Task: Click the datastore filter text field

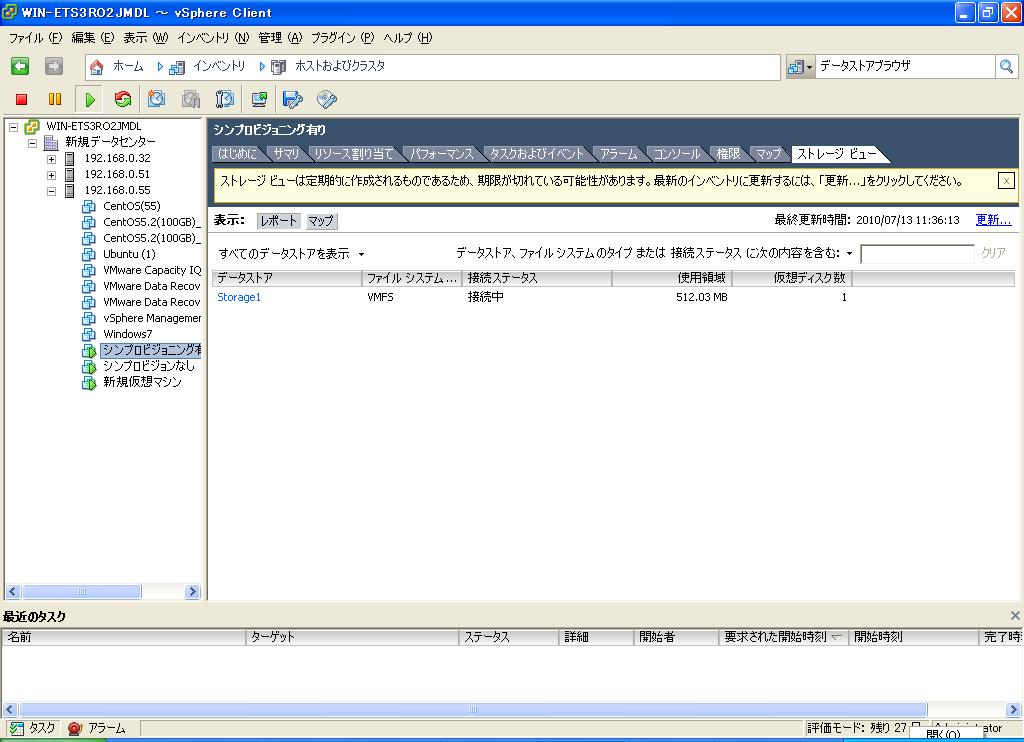Action: click(x=917, y=253)
